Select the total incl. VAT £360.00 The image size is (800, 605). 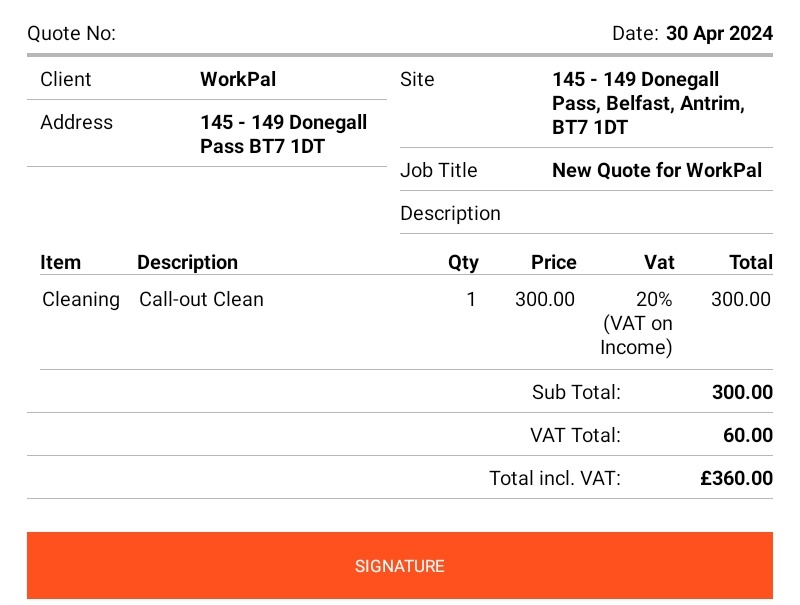[736, 478]
